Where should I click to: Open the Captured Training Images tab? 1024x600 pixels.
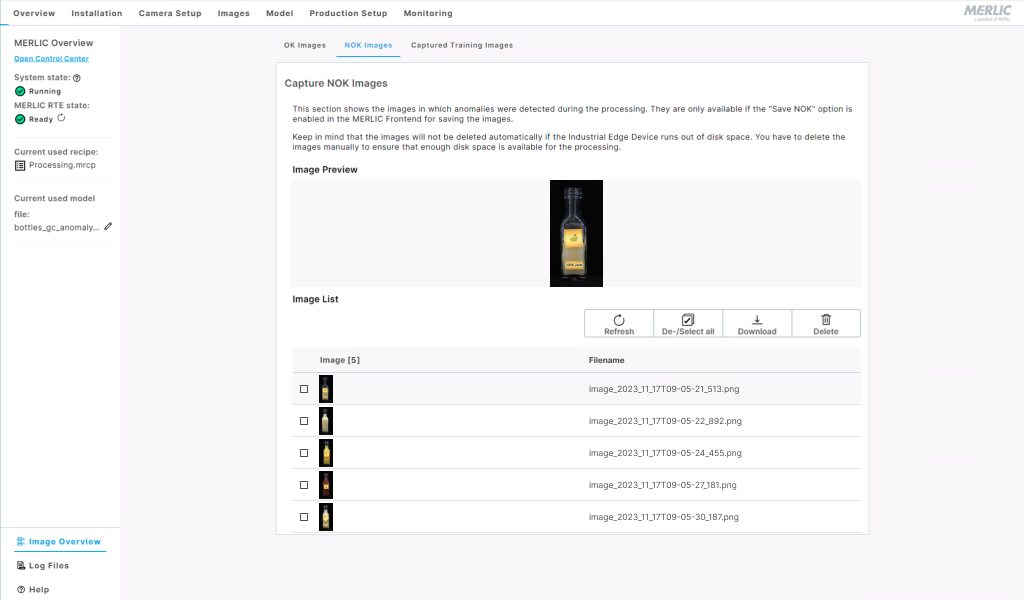coord(462,45)
